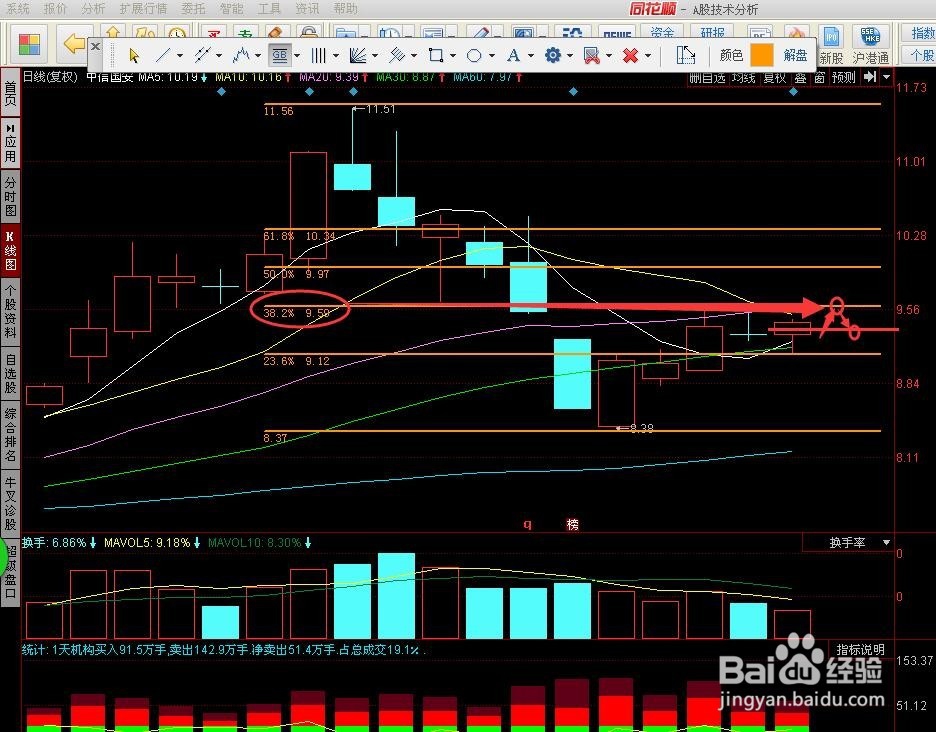Open the 换手率 indicator dropdown

click(886, 543)
